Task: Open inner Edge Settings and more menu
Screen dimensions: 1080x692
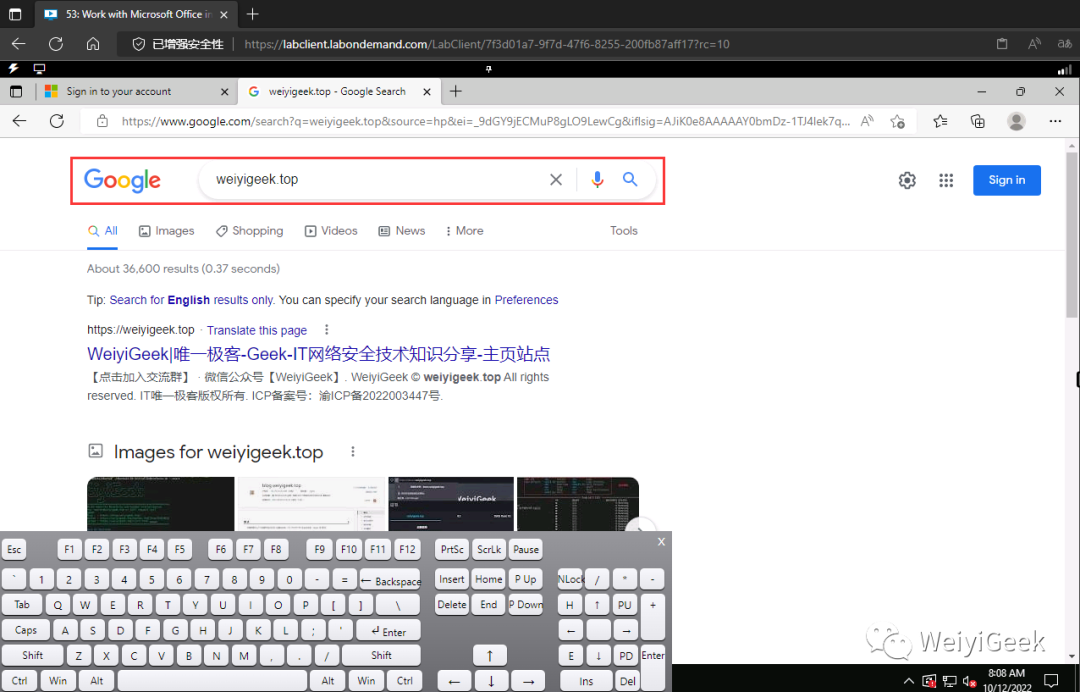Action: point(1055,121)
